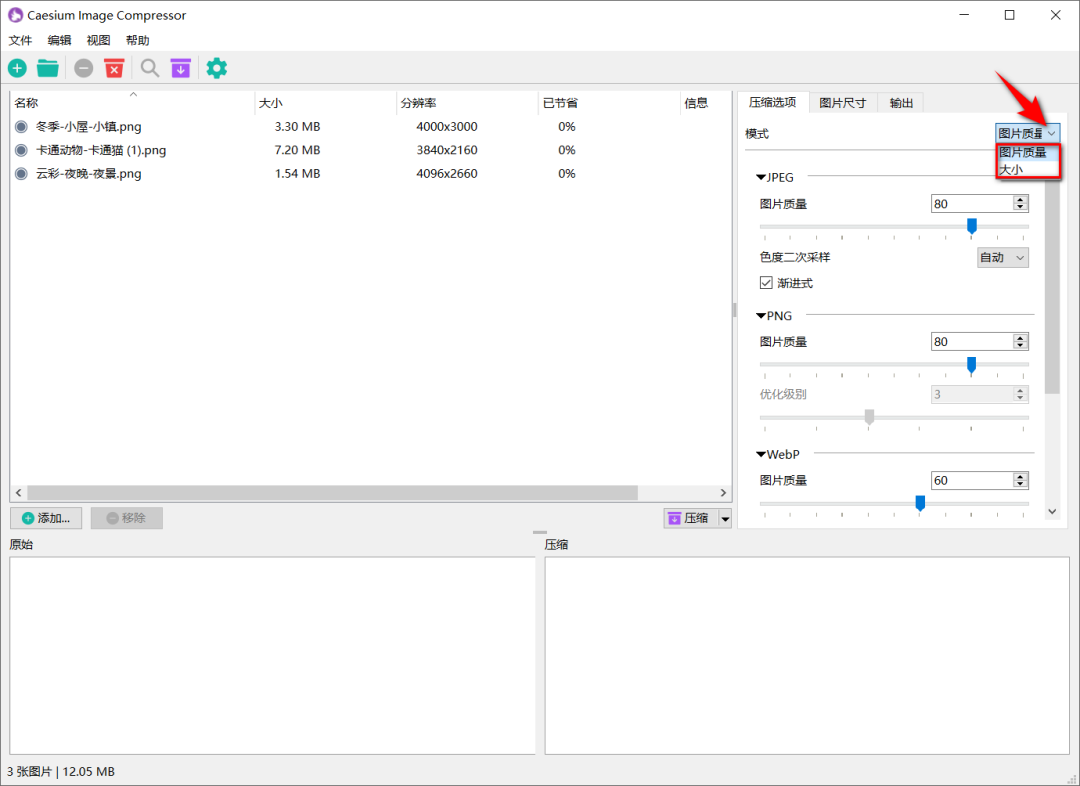1080x786 pixels.
Task: Click status icon of 冬季-小屋-小镇.png row
Action: [x=21, y=127]
